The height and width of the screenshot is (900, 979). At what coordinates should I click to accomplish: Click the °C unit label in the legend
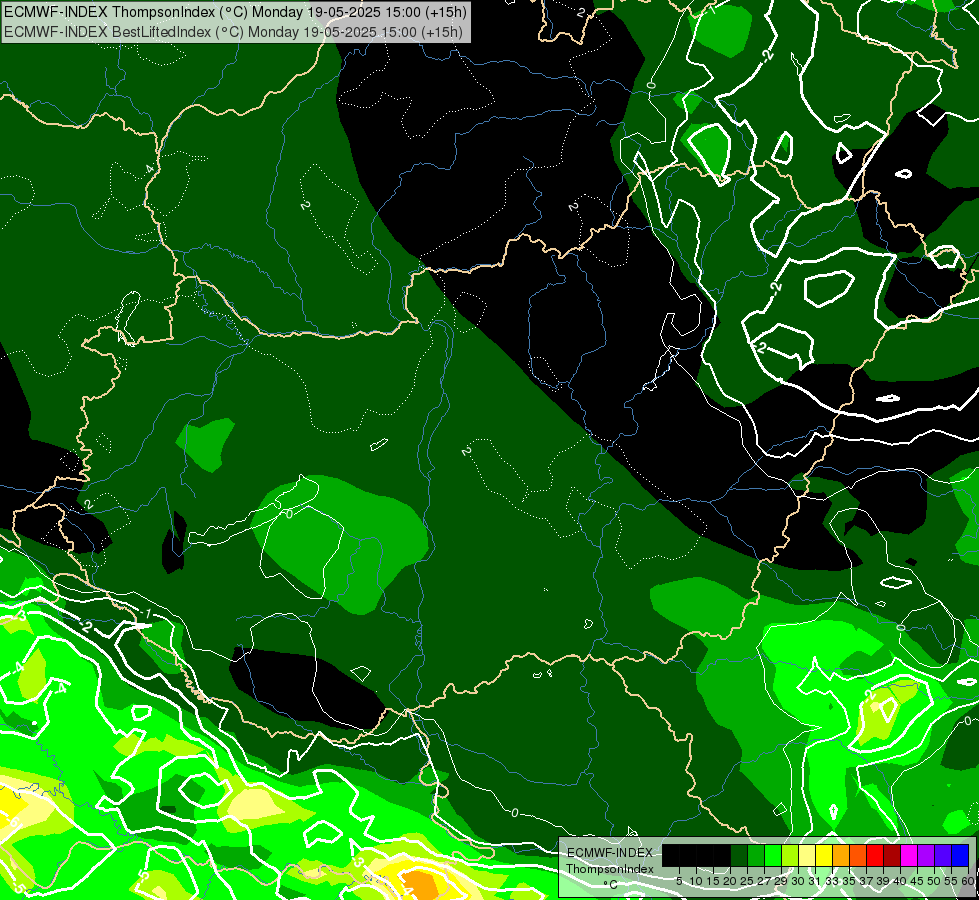click(611, 884)
